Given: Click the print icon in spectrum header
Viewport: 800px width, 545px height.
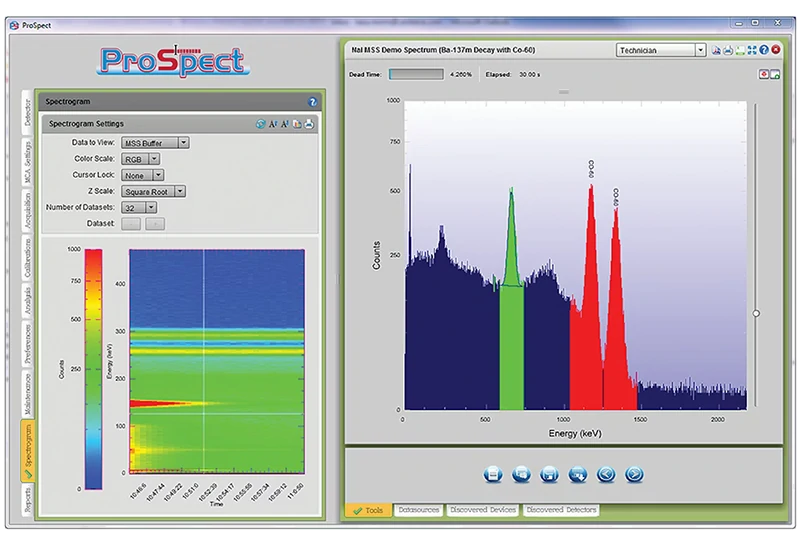Looking at the screenshot, I should (728, 50).
